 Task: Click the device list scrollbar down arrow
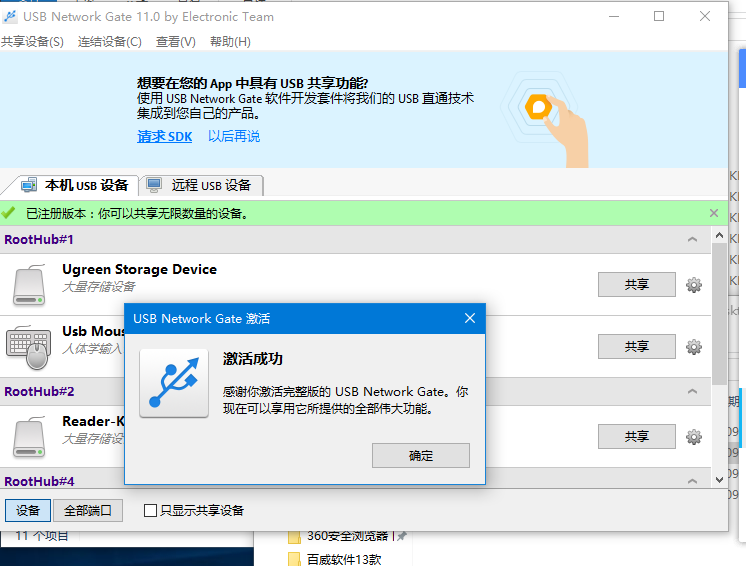tap(719, 480)
